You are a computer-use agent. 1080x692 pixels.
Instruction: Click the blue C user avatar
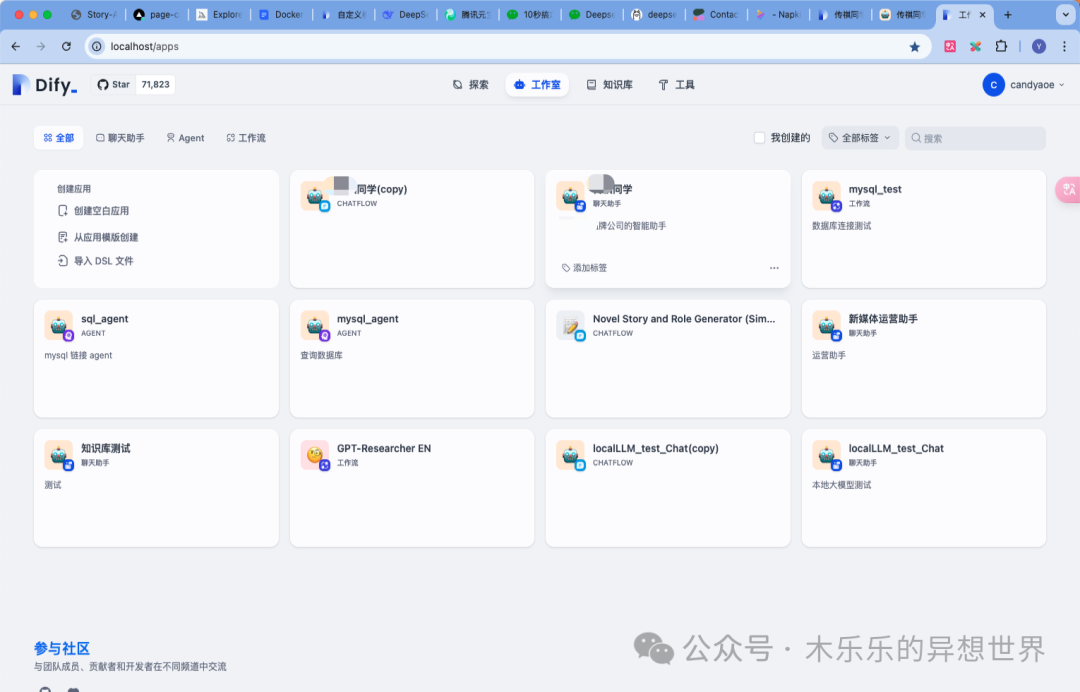tap(993, 85)
